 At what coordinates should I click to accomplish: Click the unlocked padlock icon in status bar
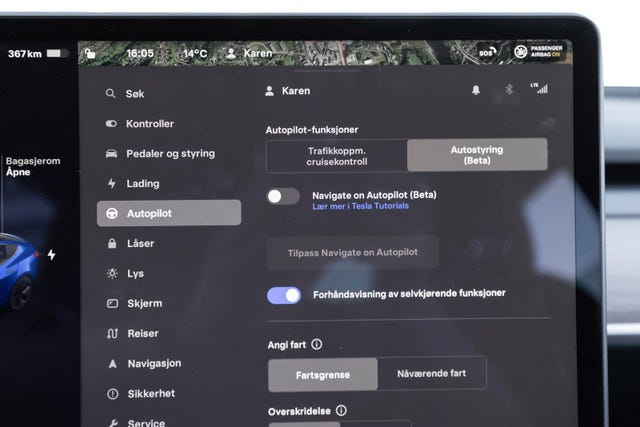(x=90, y=53)
